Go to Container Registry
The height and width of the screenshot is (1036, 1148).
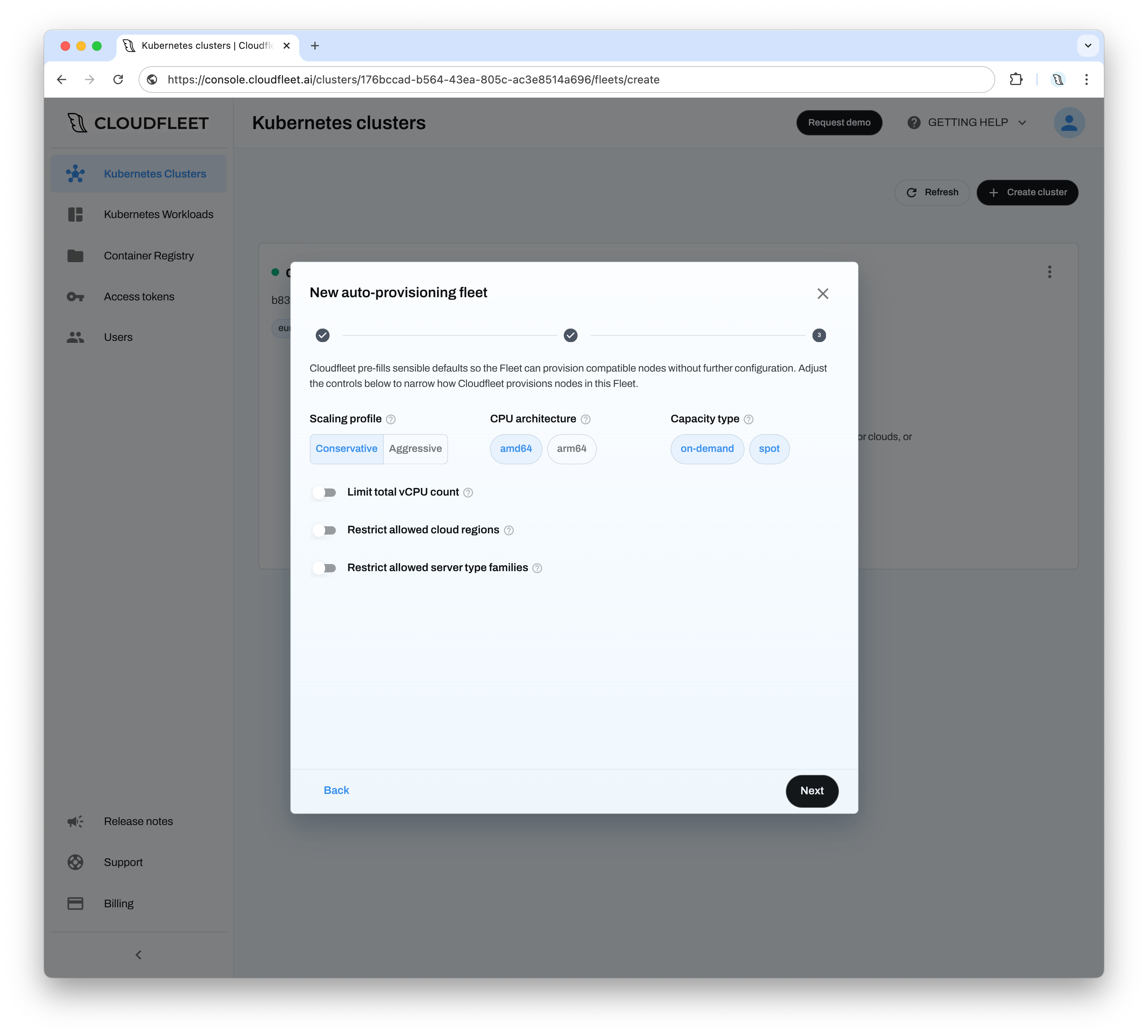tap(138, 255)
